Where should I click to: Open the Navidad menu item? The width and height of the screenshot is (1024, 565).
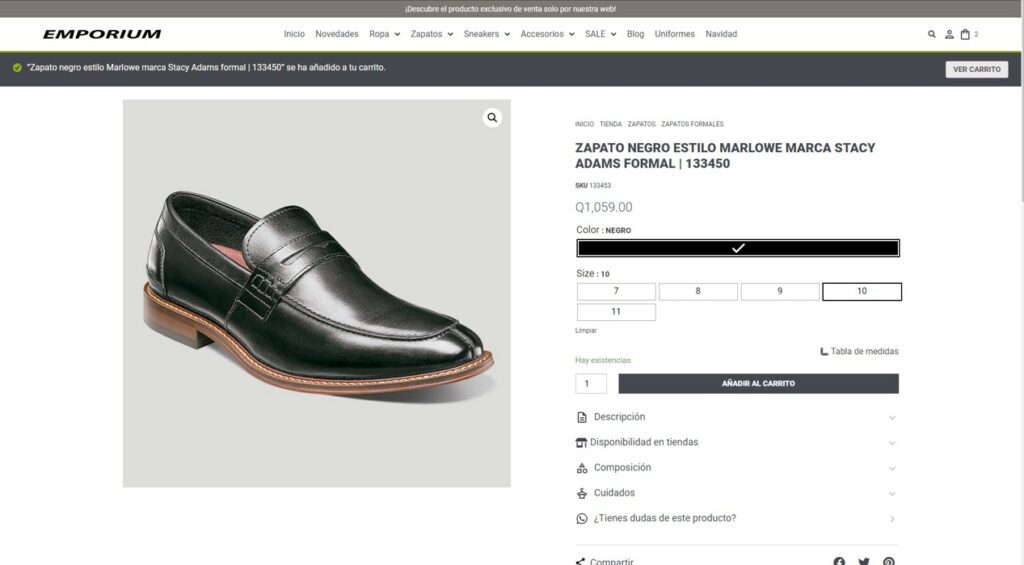pyautogui.click(x=721, y=34)
